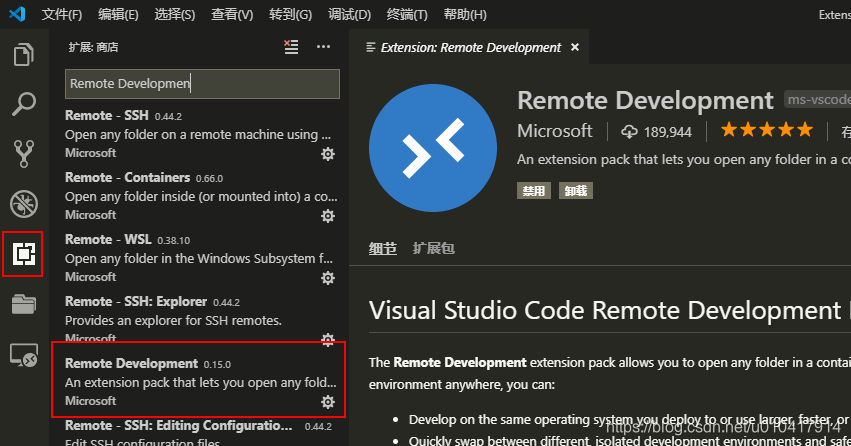
Task: Switch to the 扩展包 tab
Action: (x=434, y=249)
